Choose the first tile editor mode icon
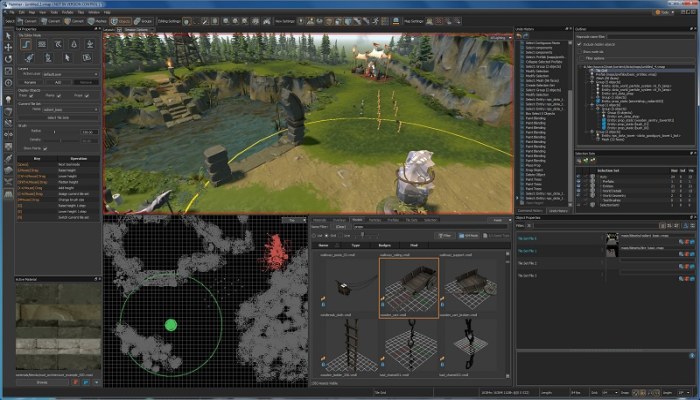 (26, 46)
